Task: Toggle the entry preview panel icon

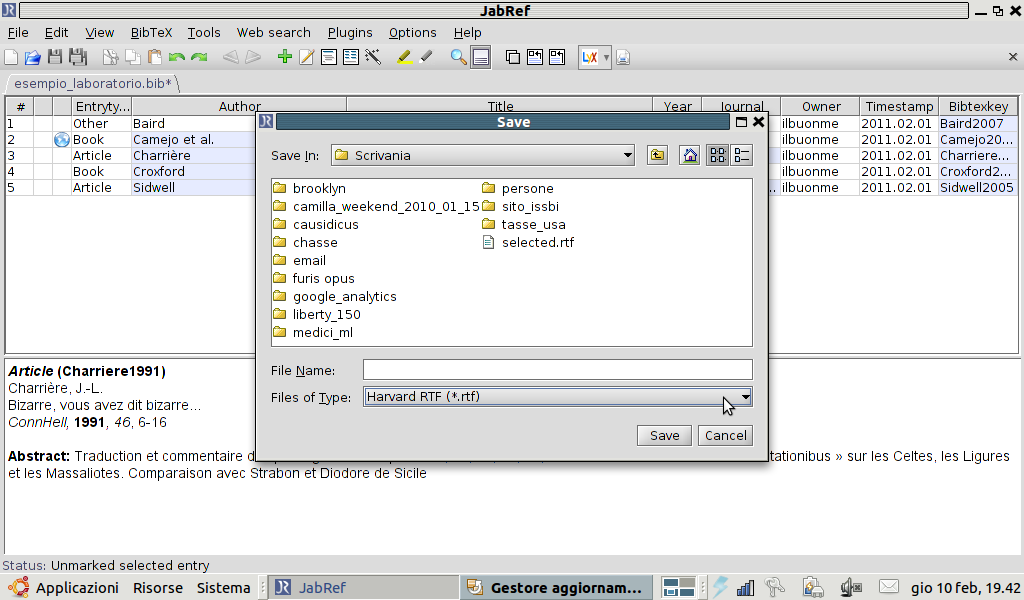Action: (x=481, y=57)
